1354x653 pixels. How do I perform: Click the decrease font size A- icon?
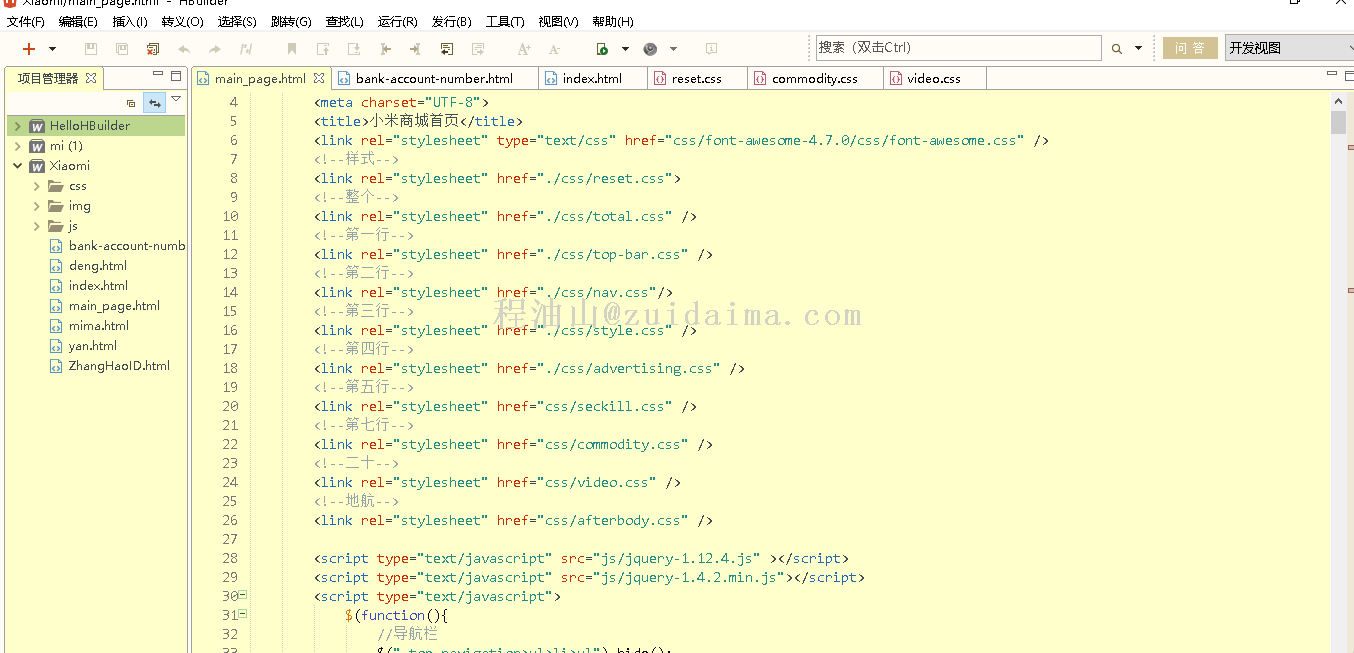point(555,48)
